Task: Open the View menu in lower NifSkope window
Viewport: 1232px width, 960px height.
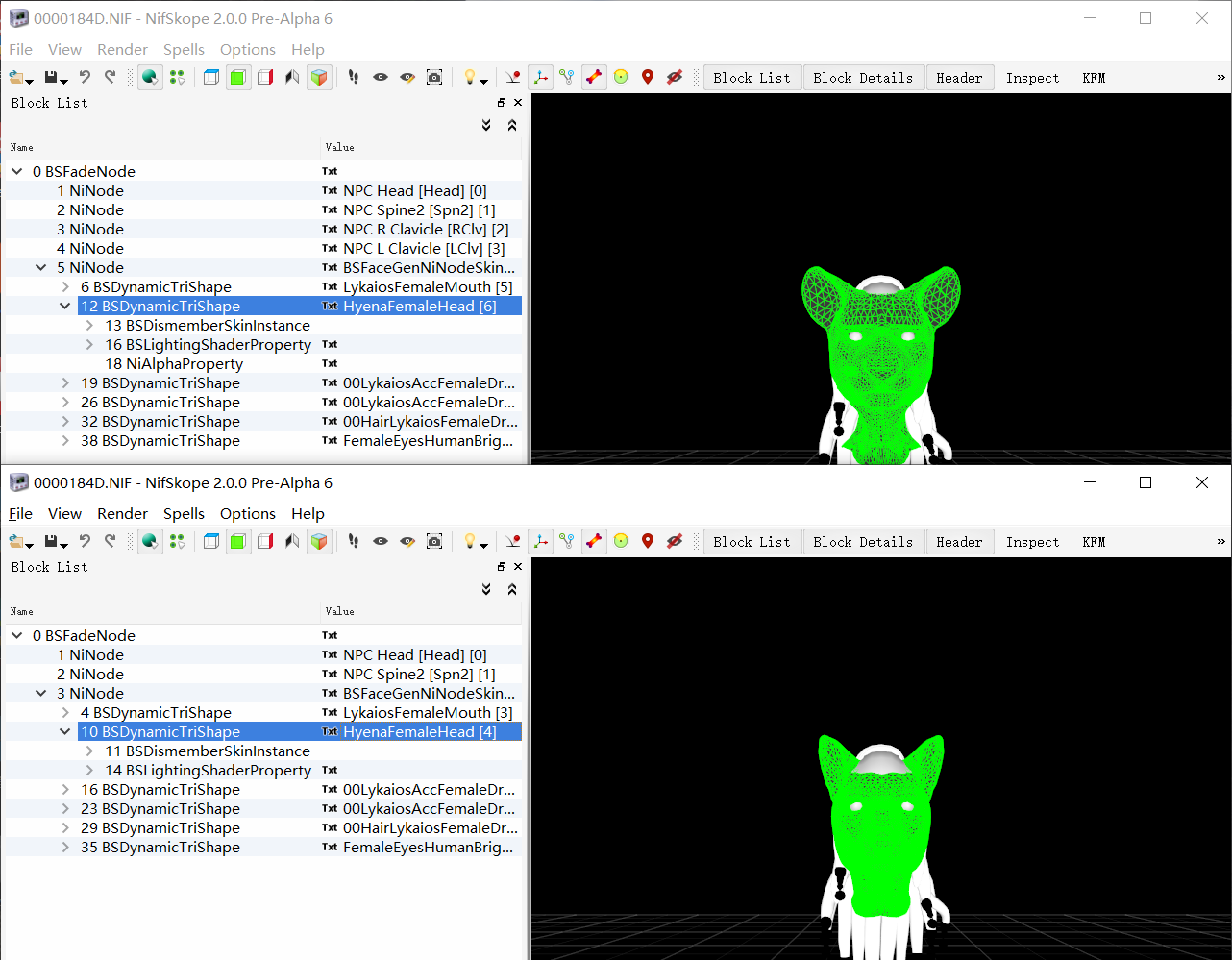Action: (x=64, y=514)
